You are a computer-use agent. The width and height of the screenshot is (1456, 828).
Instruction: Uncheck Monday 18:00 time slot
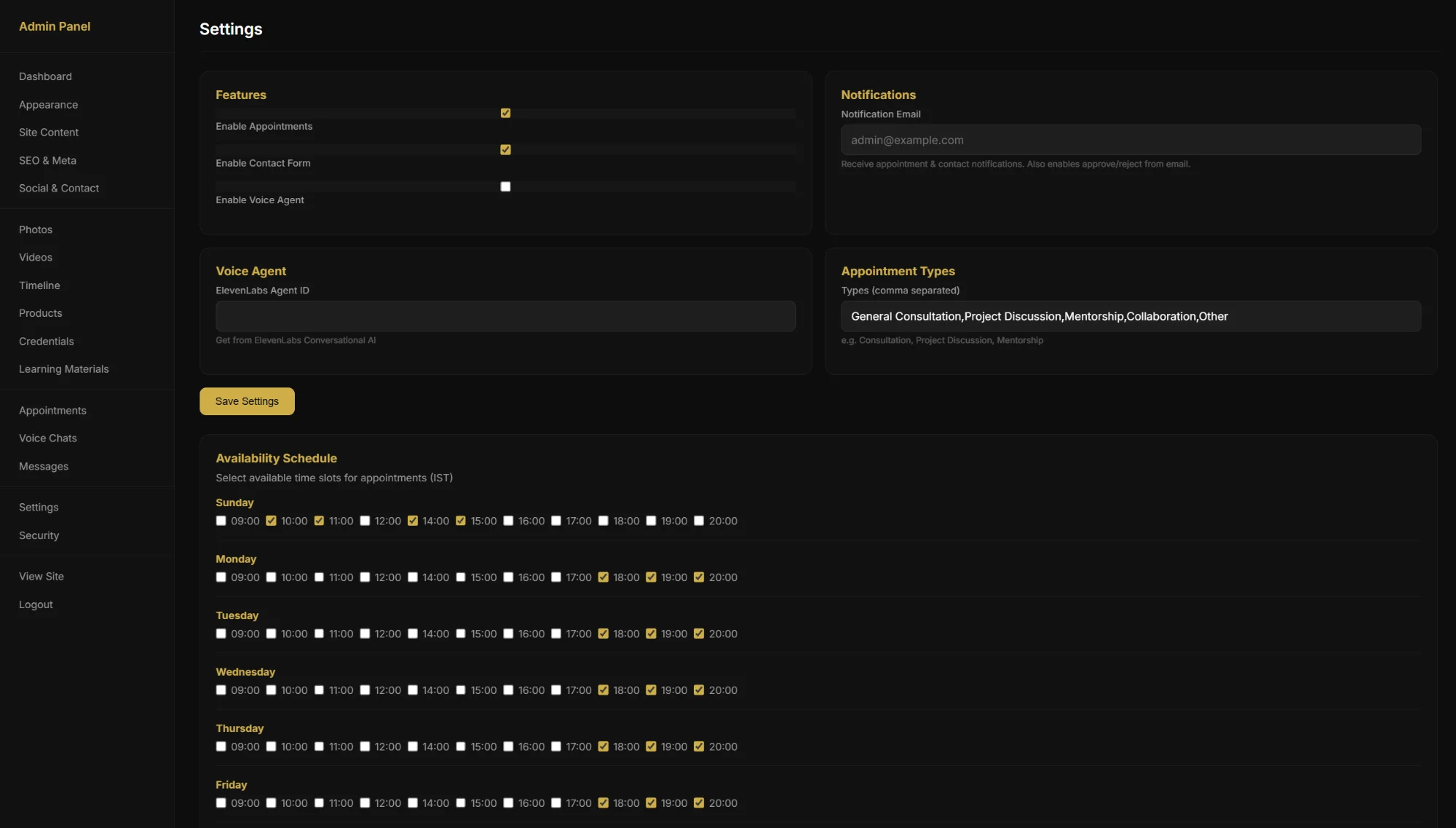[x=603, y=577]
